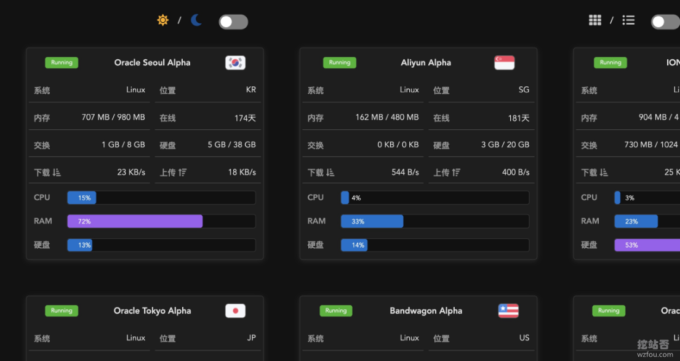Viewport: 680px width, 361px height.
Task: Click upload sort icon in Aliyun Alpha
Action: tap(456, 172)
